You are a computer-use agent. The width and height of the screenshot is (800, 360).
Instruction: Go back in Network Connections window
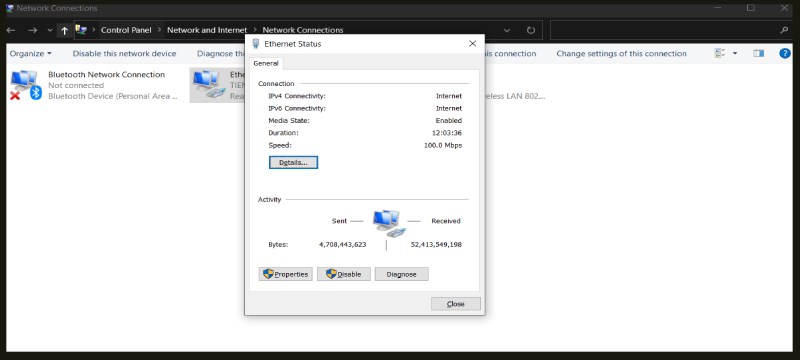[11, 31]
